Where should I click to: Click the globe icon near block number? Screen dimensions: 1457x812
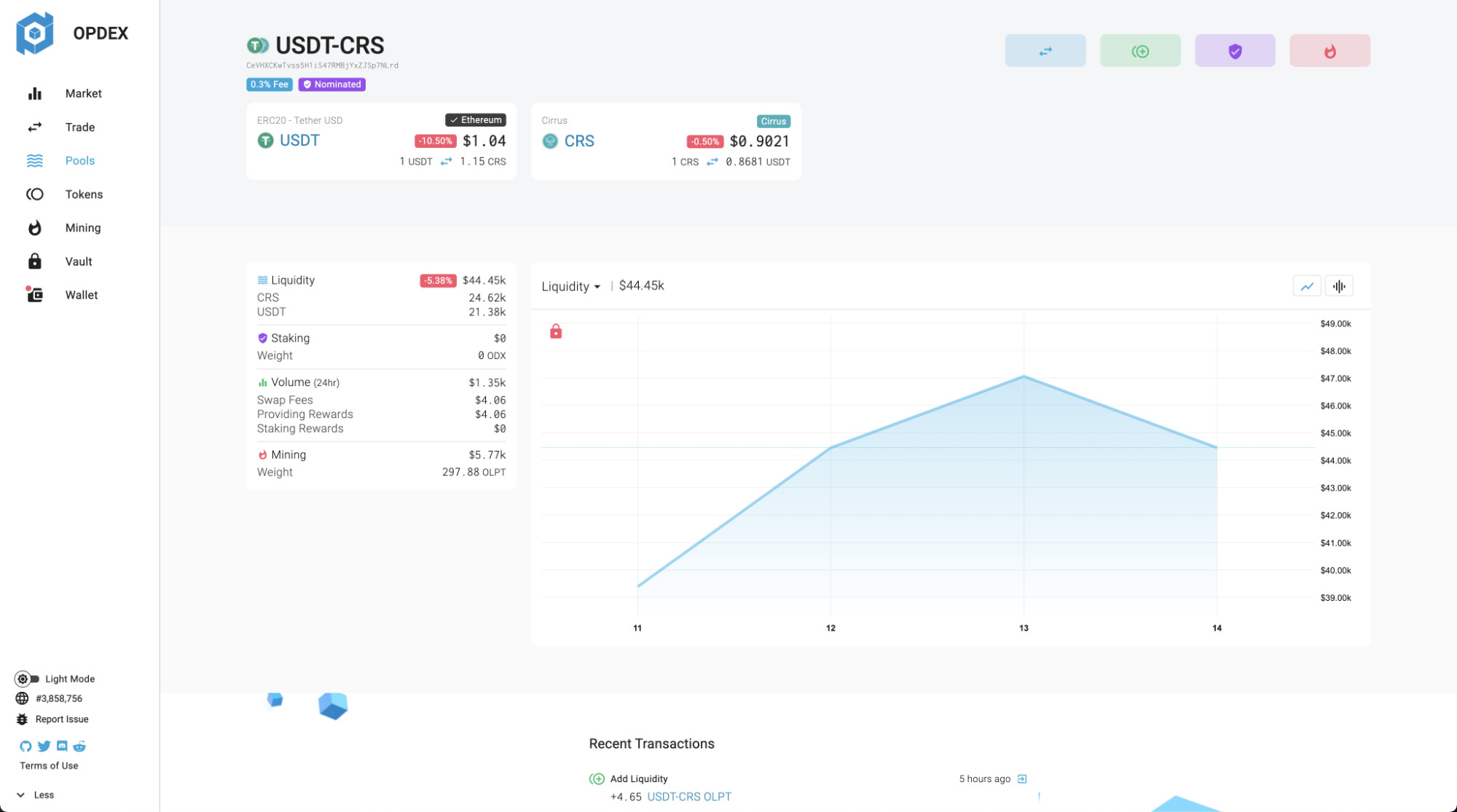pos(22,698)
